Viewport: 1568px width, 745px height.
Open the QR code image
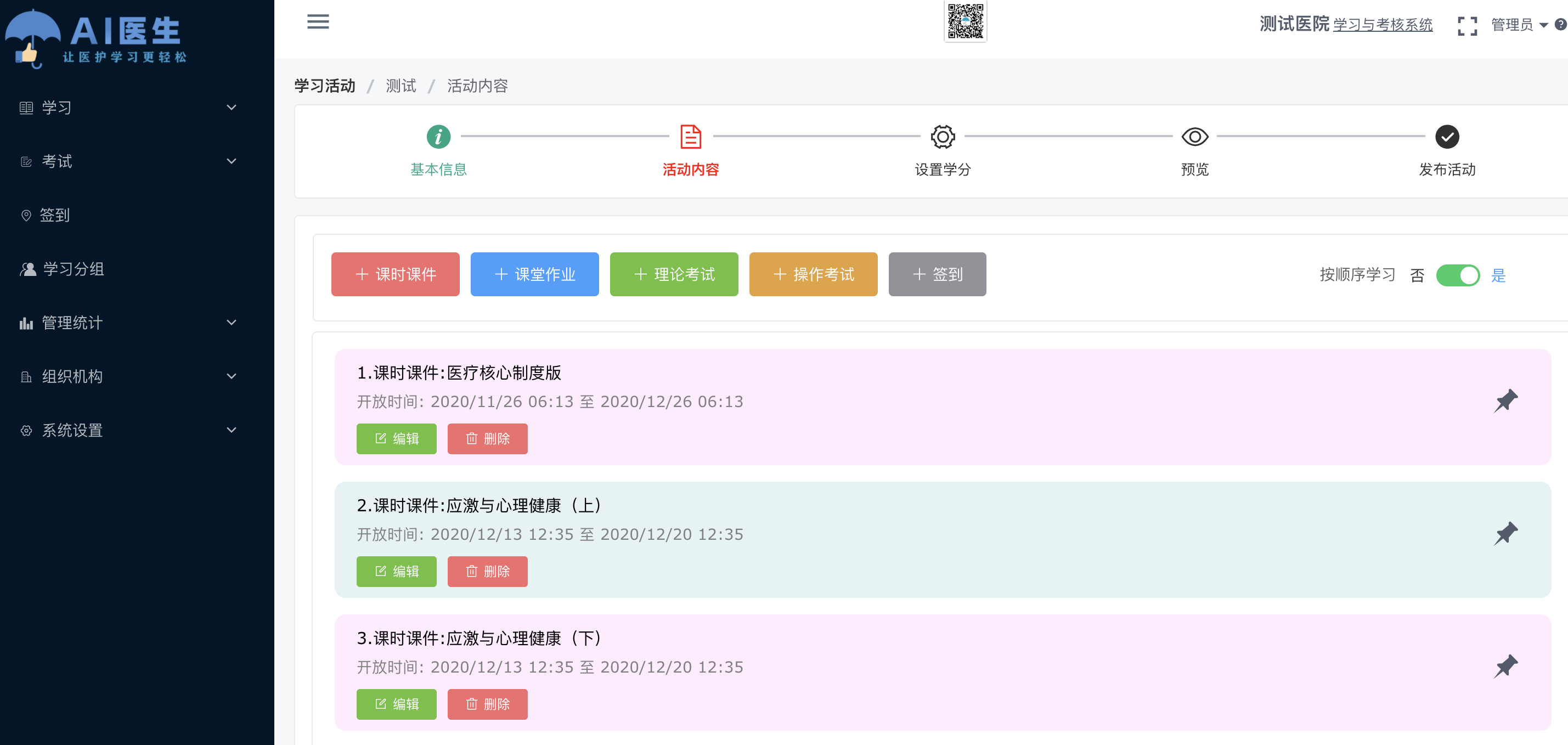(x=966, y=21)
